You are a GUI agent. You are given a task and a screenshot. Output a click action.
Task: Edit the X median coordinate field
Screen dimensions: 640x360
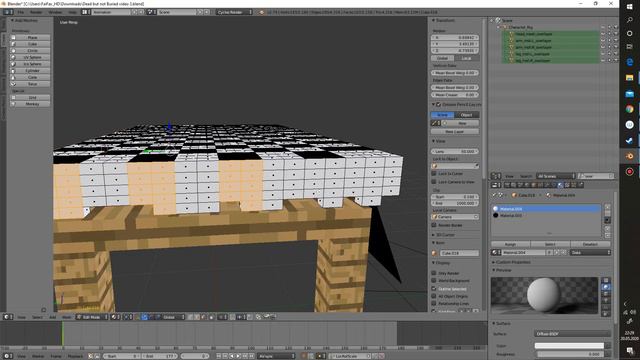455,38
